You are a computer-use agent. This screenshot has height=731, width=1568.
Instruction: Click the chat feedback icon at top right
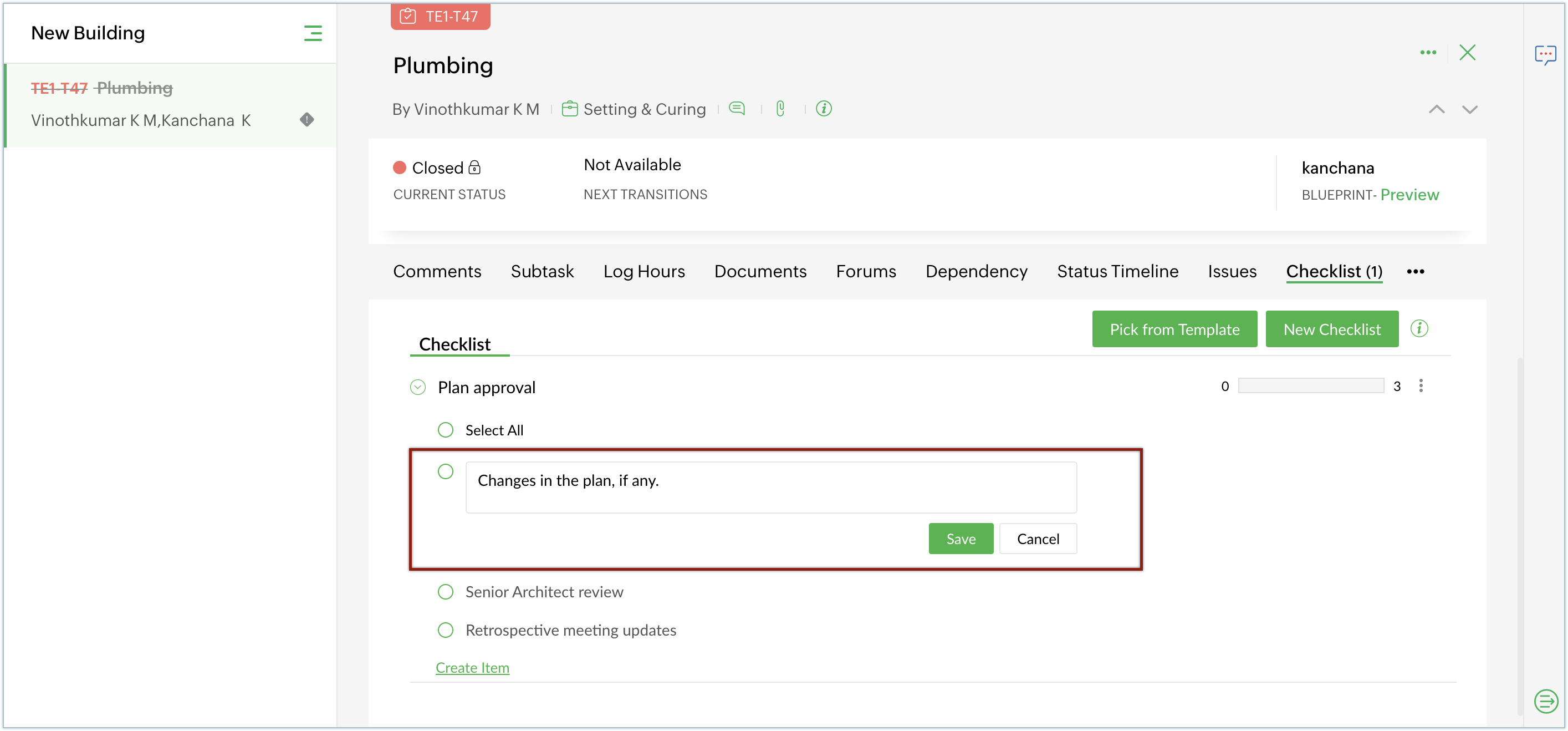pyautogui.click(x=1545, y=55)
